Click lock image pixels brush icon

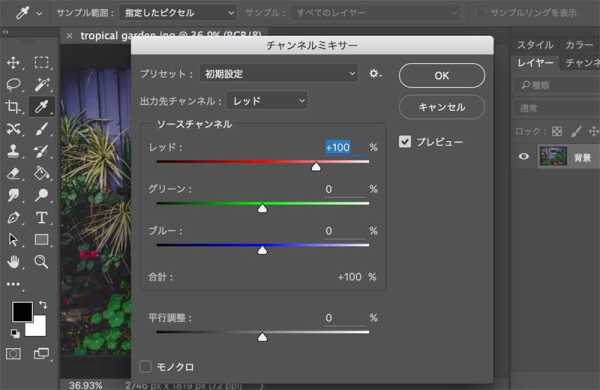pos(576,131)
